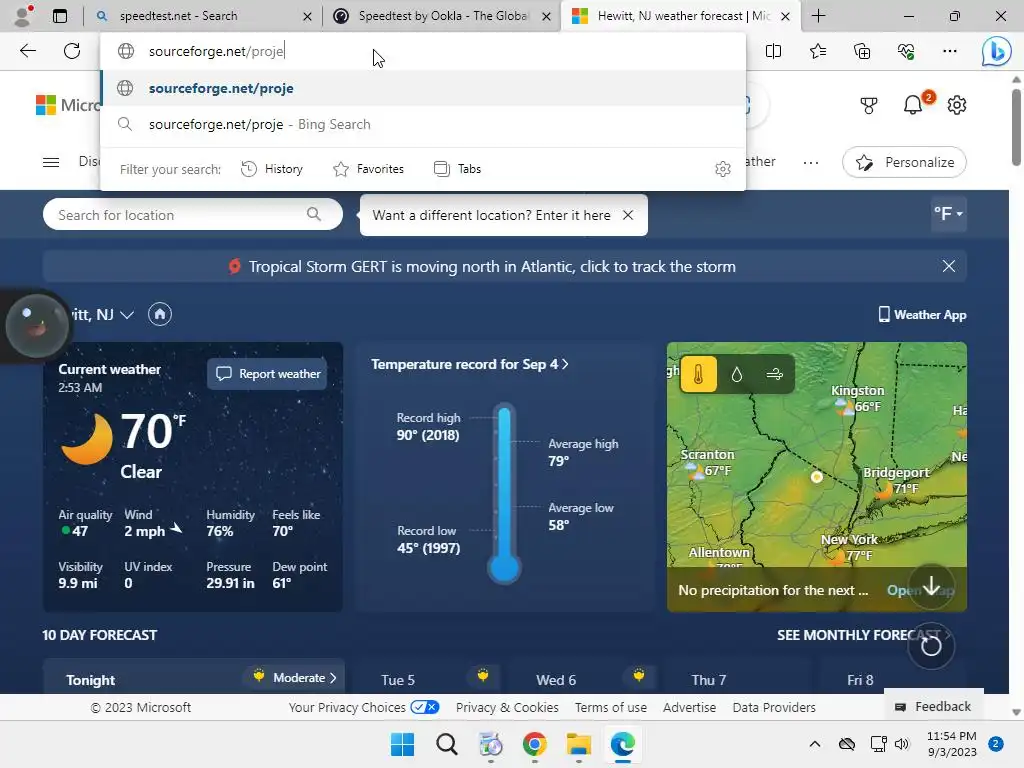
Task: Select the wind map layer icon
Action: (775, 374)
